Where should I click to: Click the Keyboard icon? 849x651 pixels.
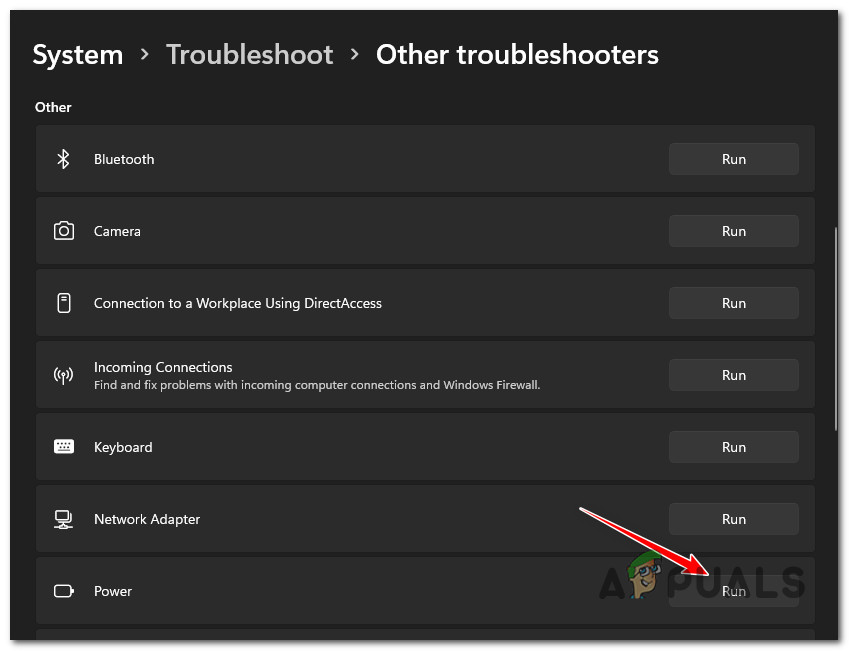[x=63, y=447]
